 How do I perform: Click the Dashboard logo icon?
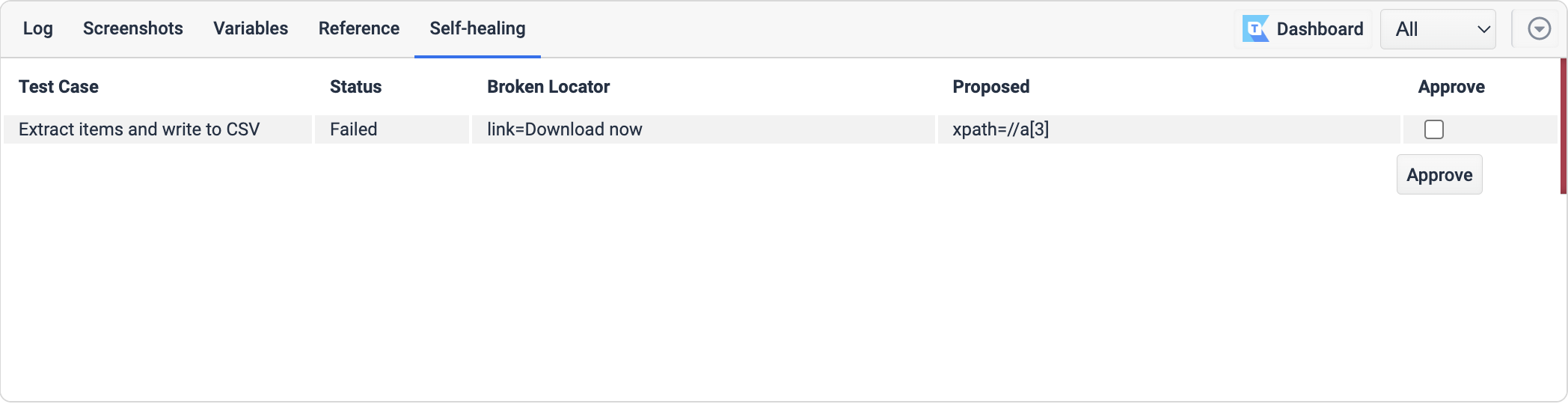pos(1255,29)
